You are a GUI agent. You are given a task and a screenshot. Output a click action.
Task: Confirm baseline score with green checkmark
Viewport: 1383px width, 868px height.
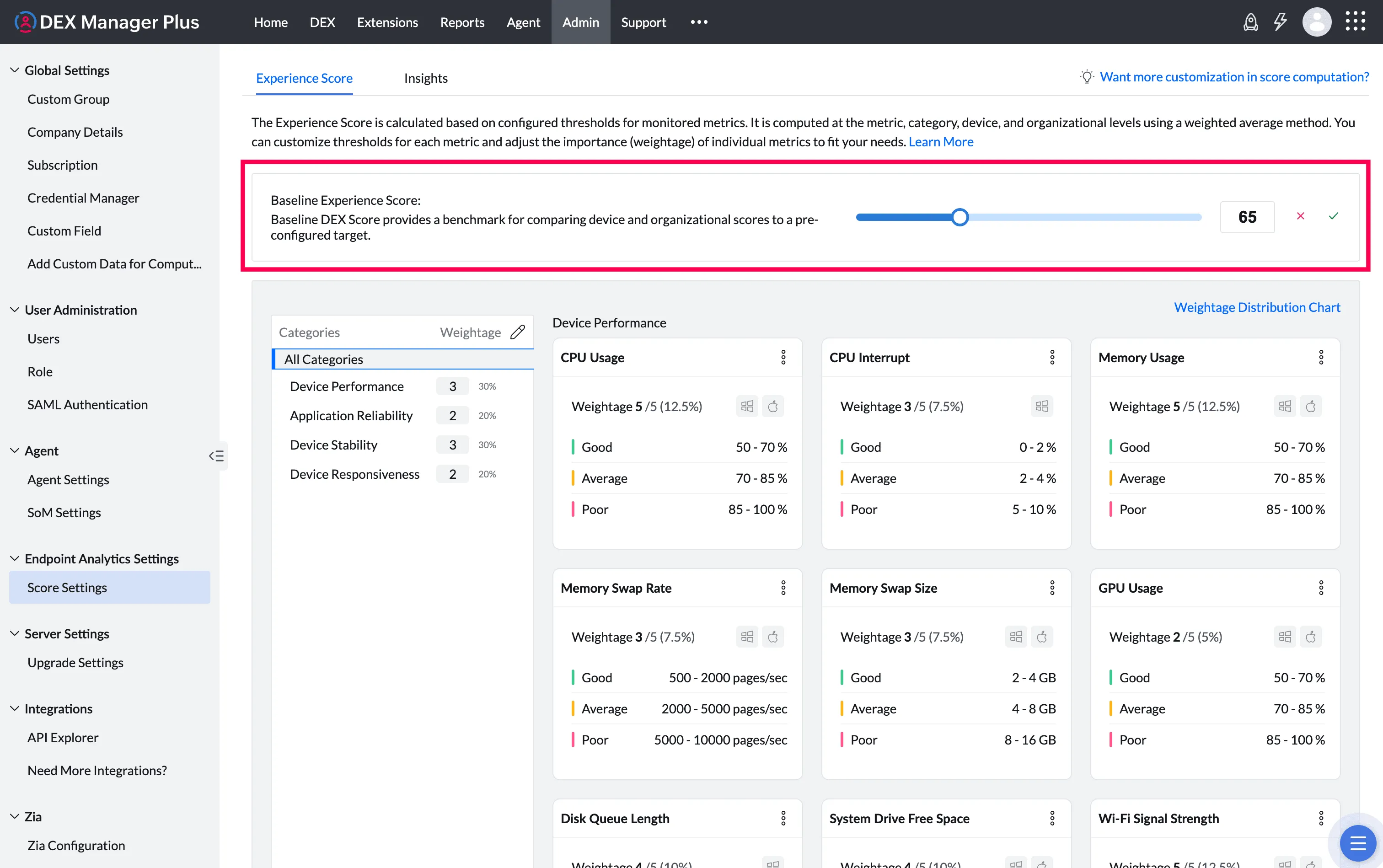(1333, 216)
